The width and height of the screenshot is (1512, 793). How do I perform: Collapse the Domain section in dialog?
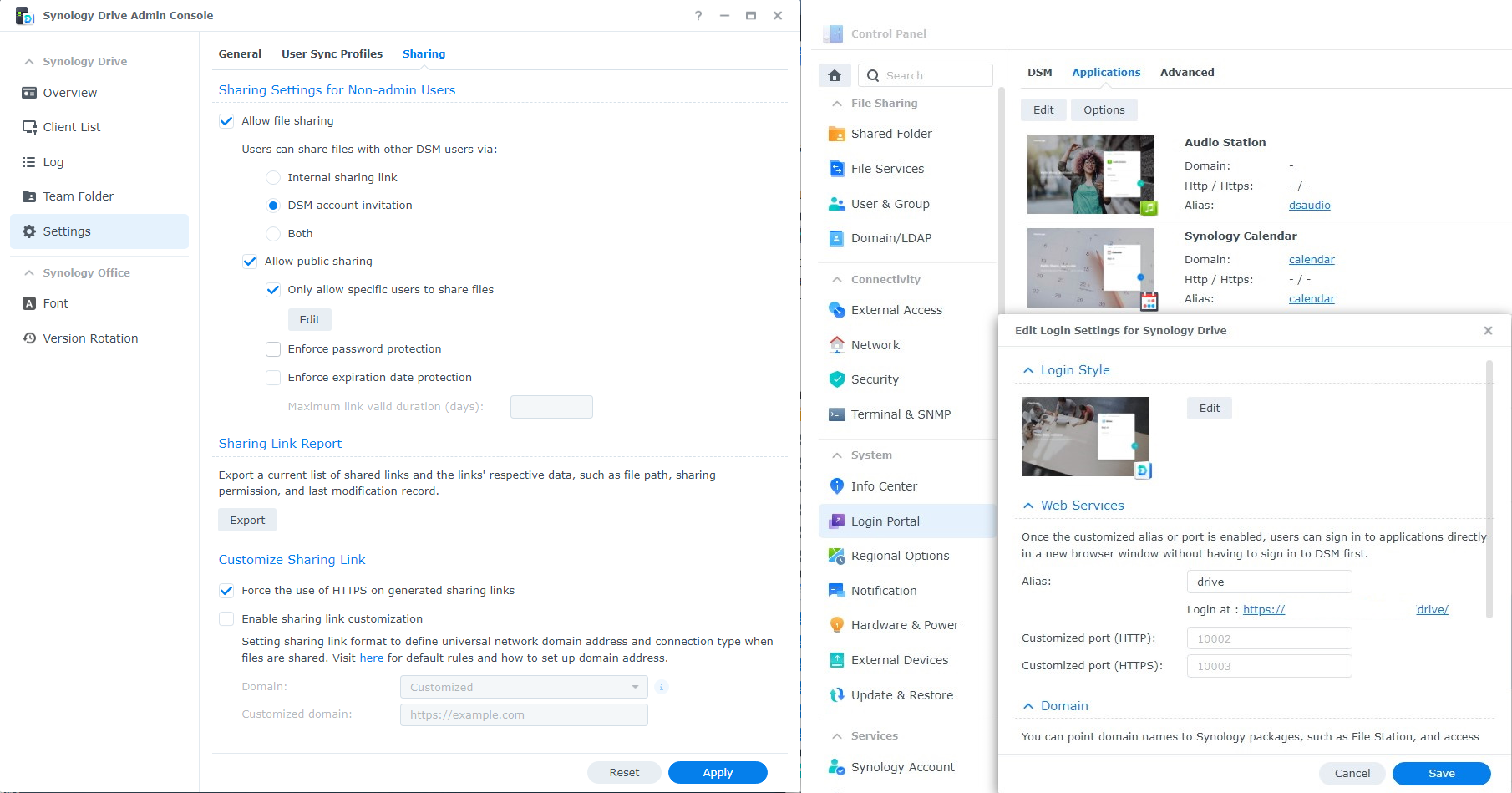(1028, 706)
